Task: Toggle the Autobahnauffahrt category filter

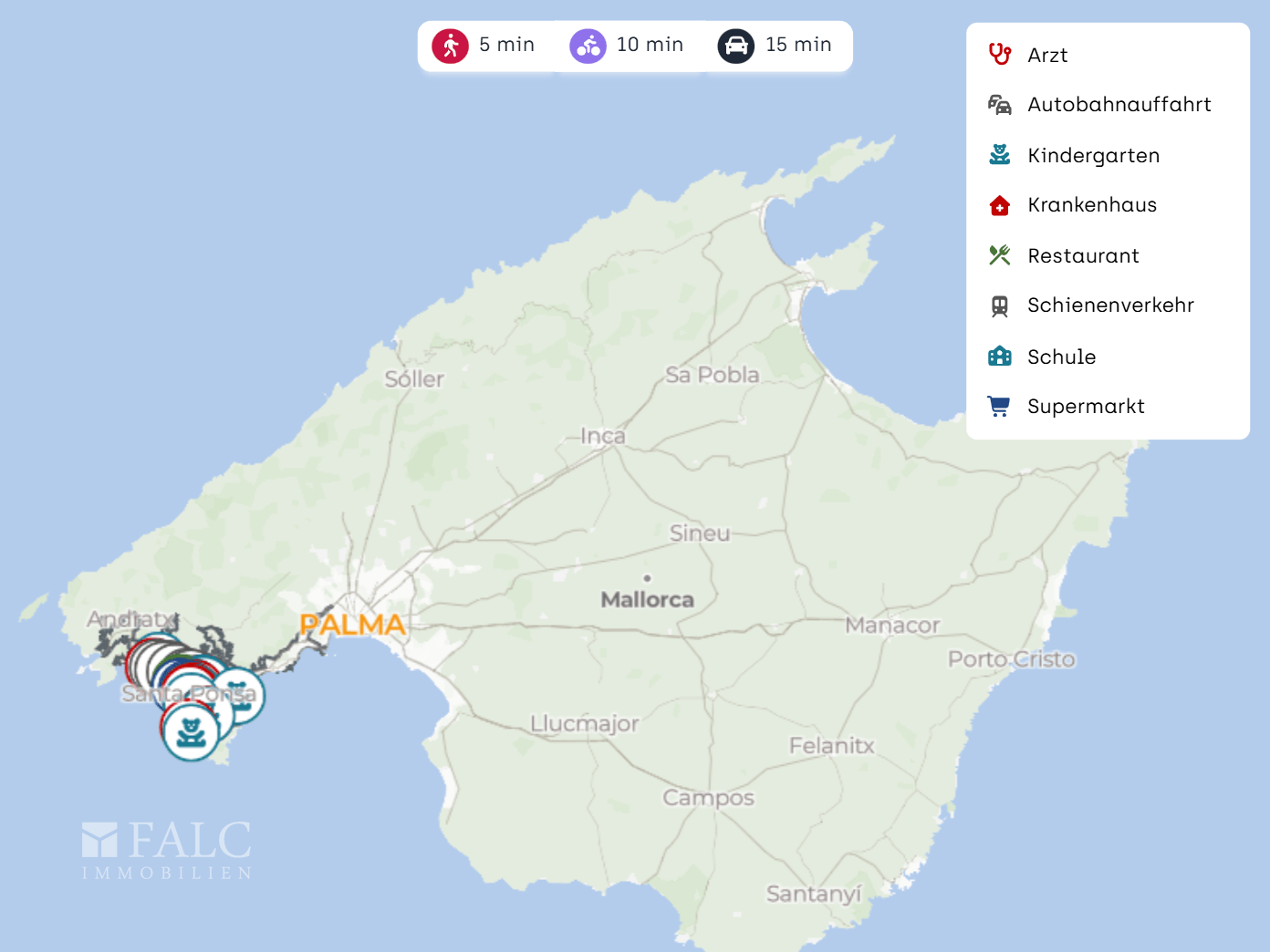Action: pos(1119,105)
